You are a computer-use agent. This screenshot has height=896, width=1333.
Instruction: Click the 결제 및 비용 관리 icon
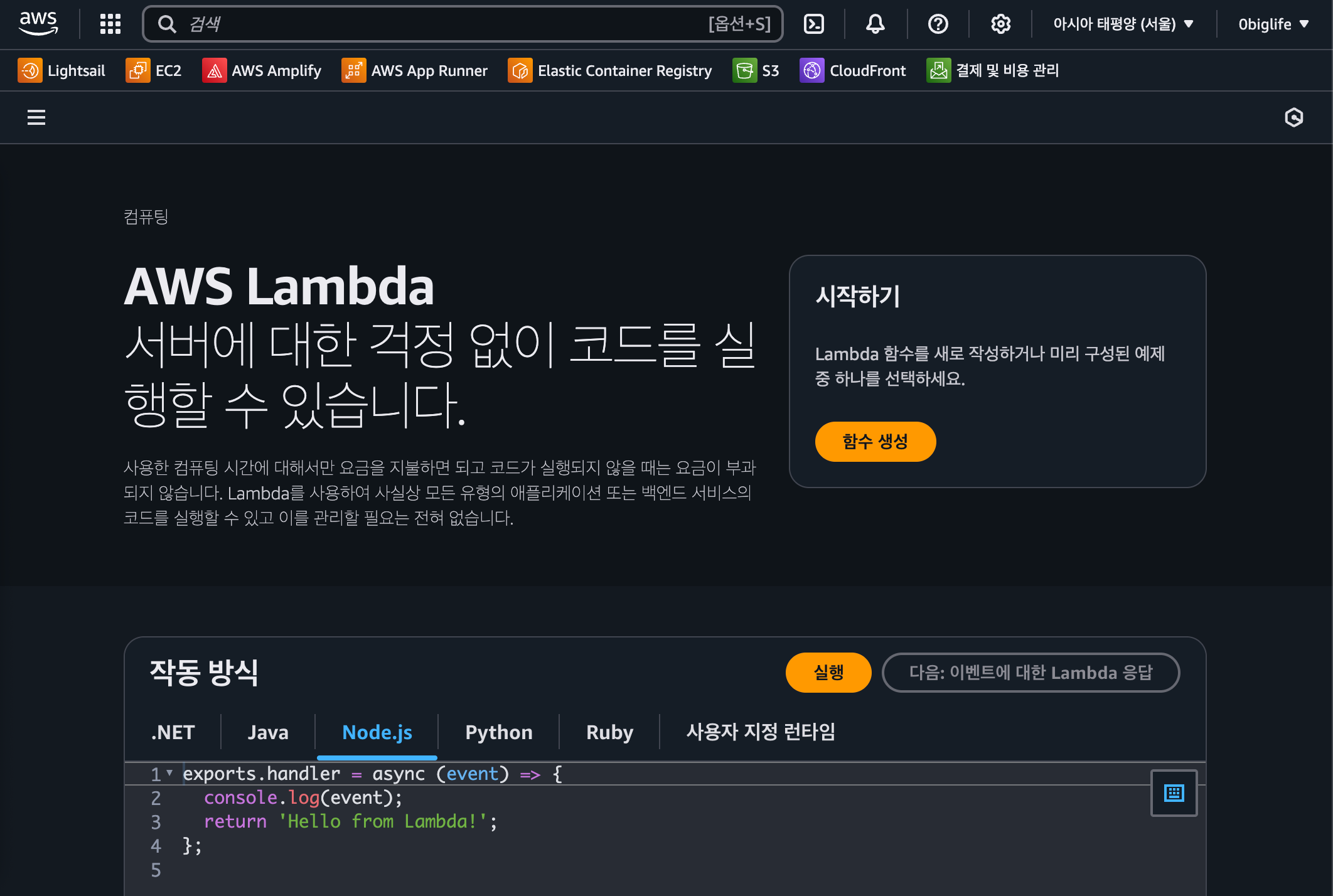[x=938, y=70]
